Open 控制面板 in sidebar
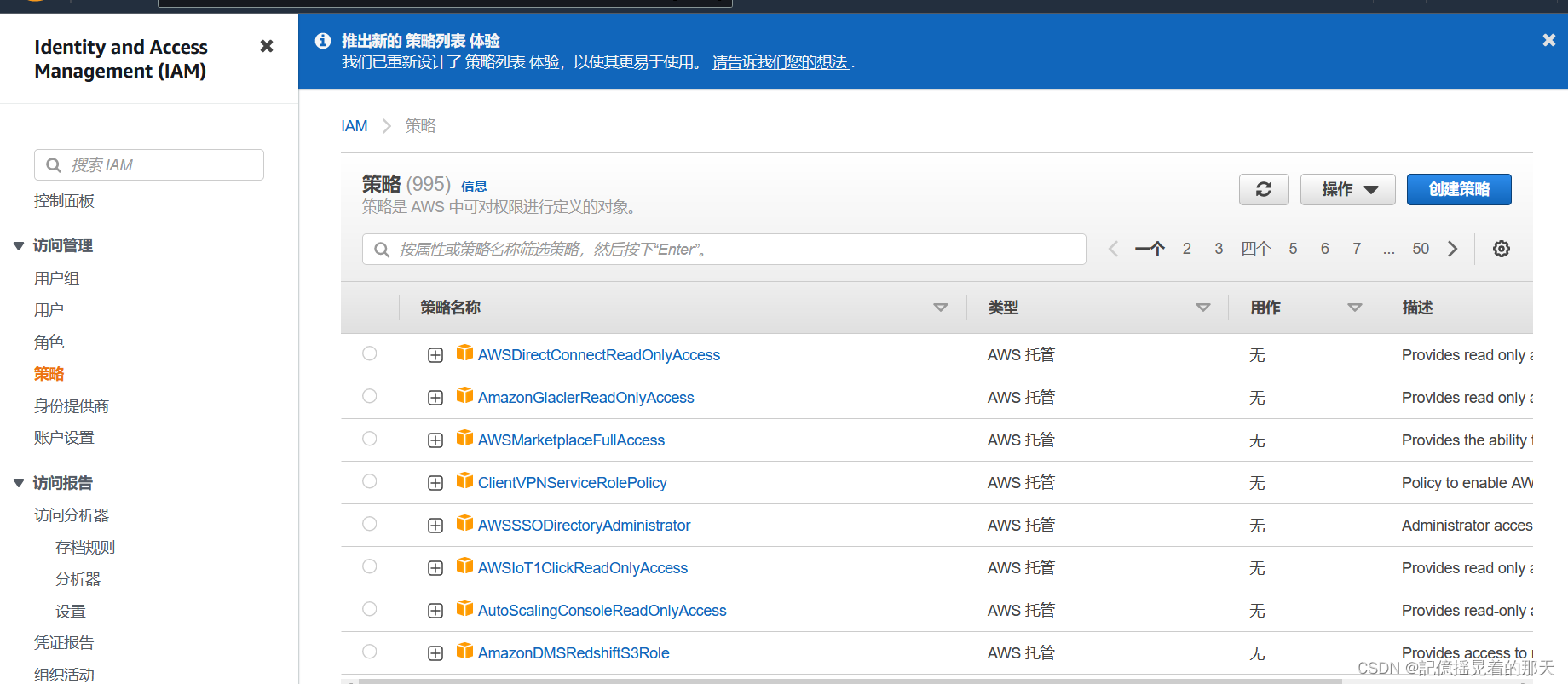The width and height of the screenshot is (1568, 684). coord(64,201)
